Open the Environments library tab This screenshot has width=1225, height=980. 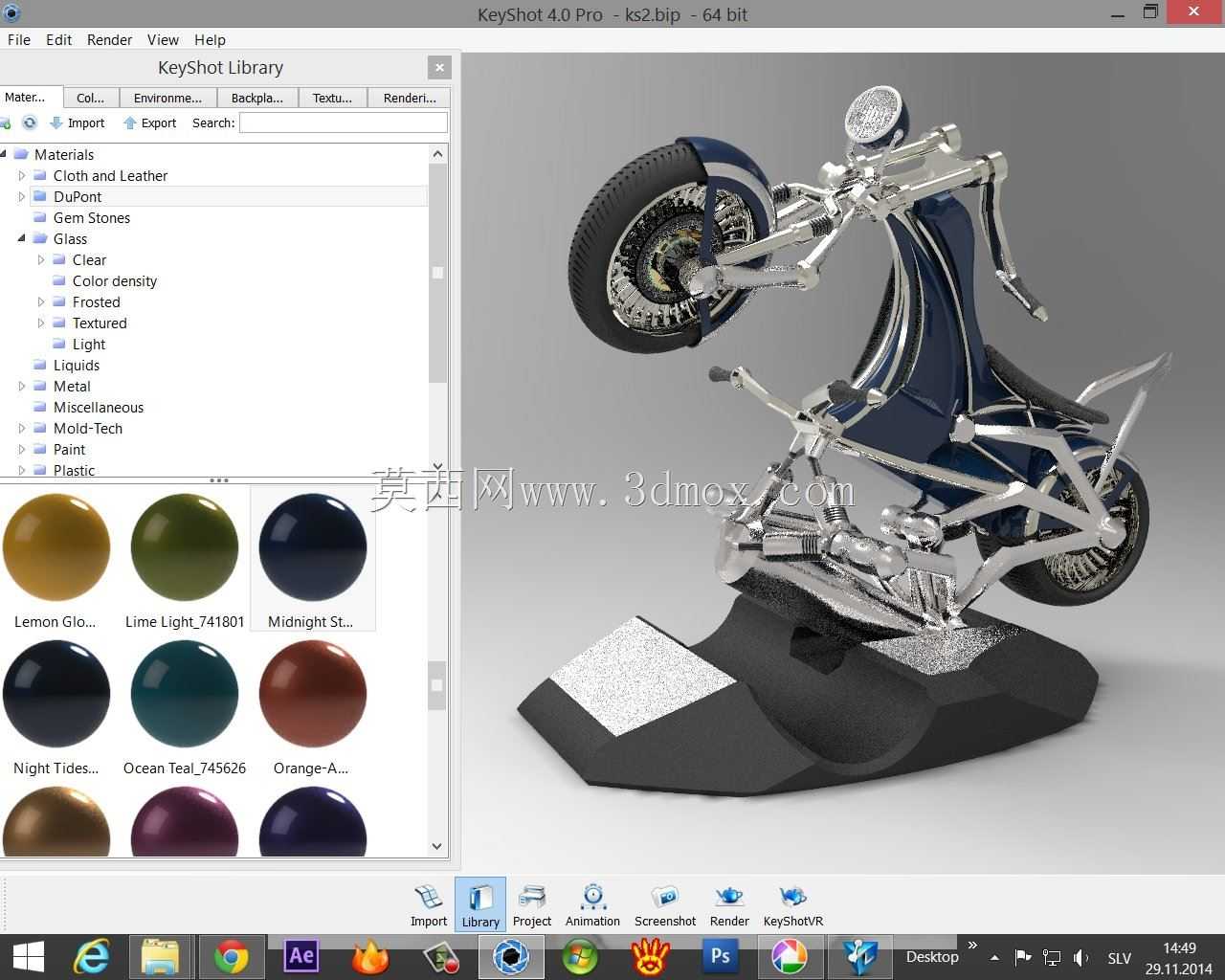click(x=168, y=98)
